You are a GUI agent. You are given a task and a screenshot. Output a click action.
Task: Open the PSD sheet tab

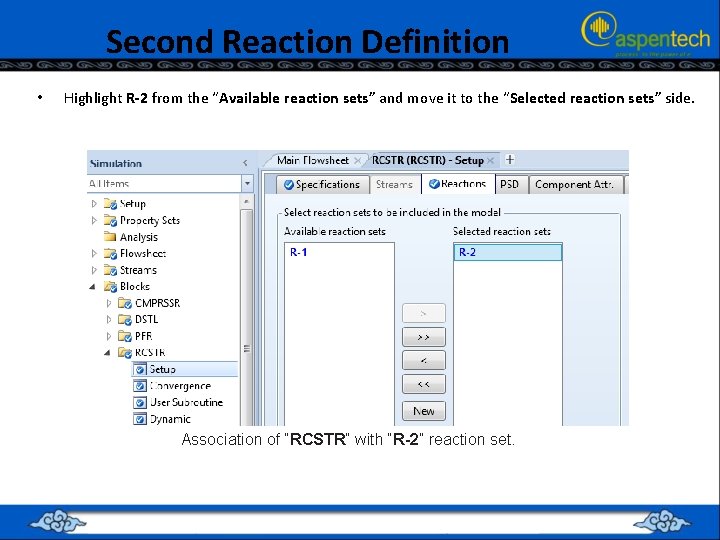click(x=510, y=185)
